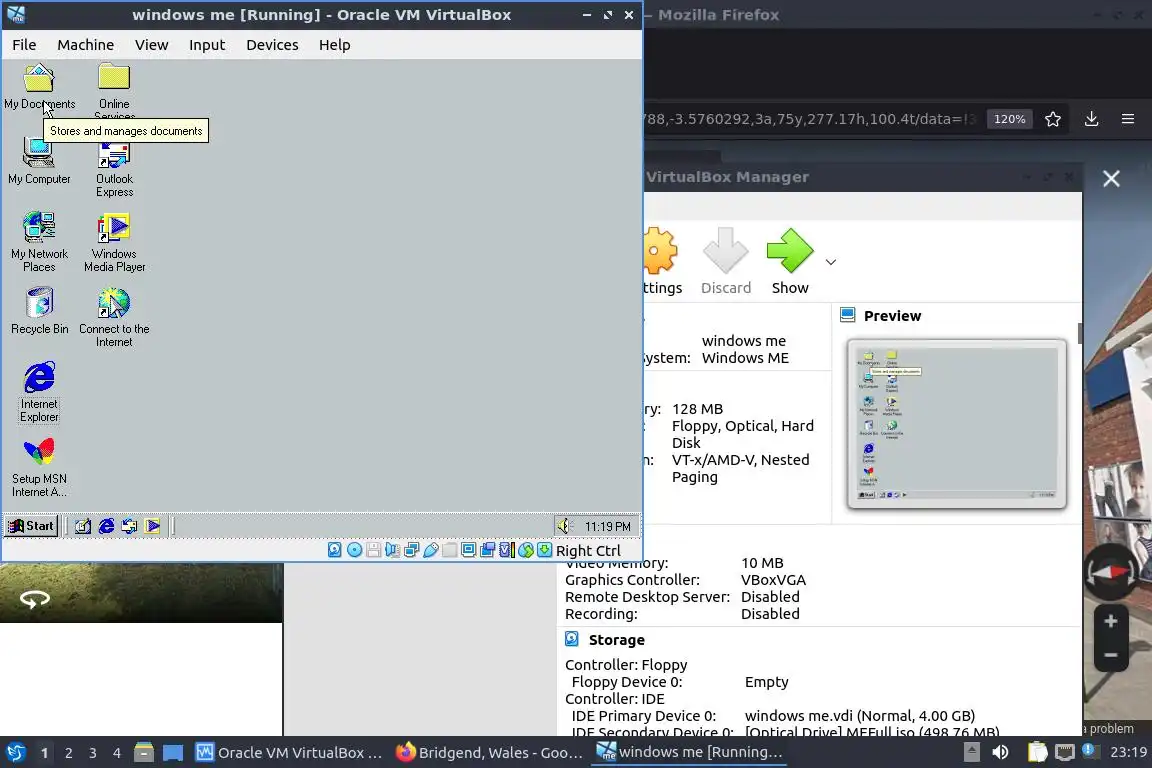Launch Outlook Express from quick launch bar
The height and width of the screenshot is (768, 1152).
(x=129, y=526)
